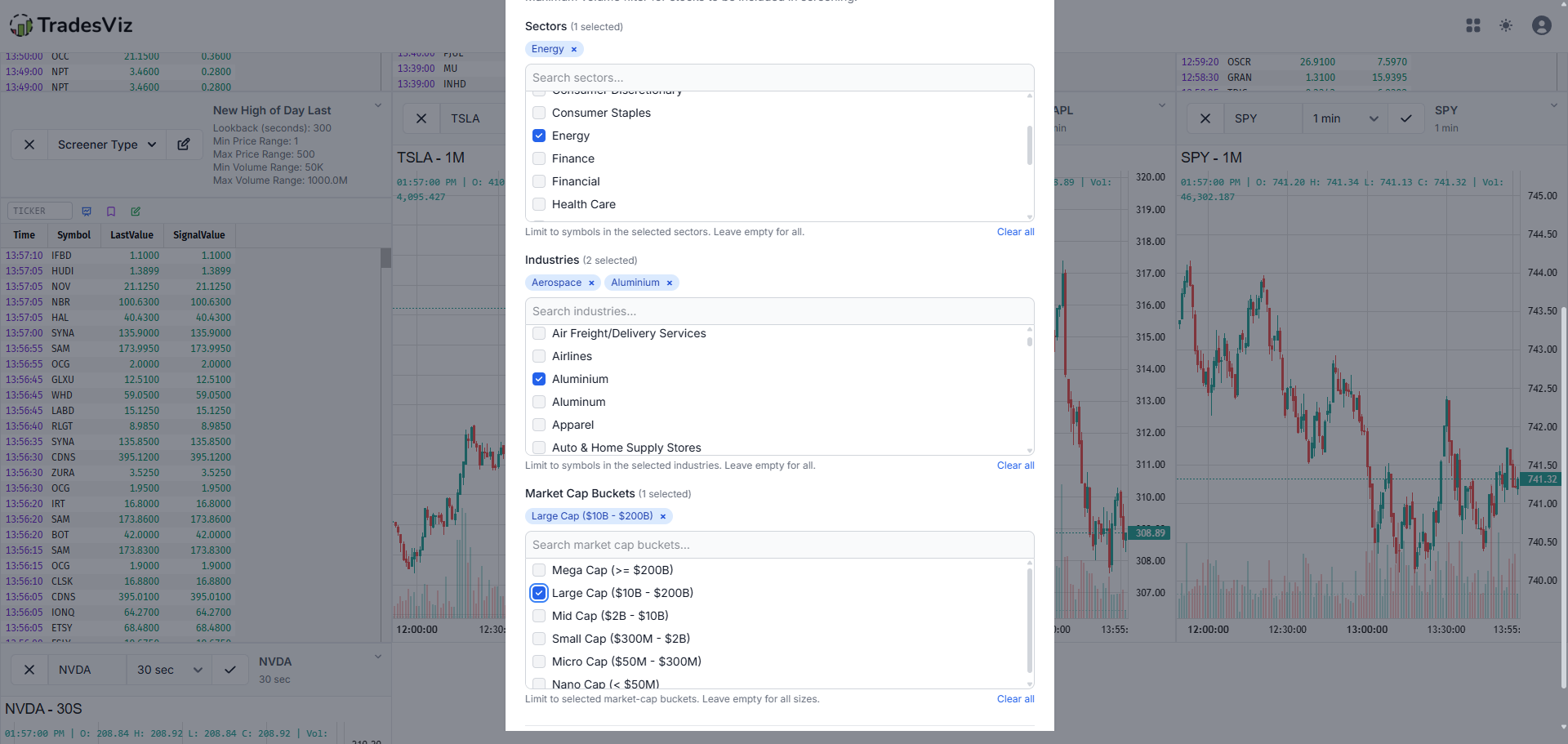Collapse the NVDA widget header chevron
Screen dimensions: 1568x744
point(378,656)
